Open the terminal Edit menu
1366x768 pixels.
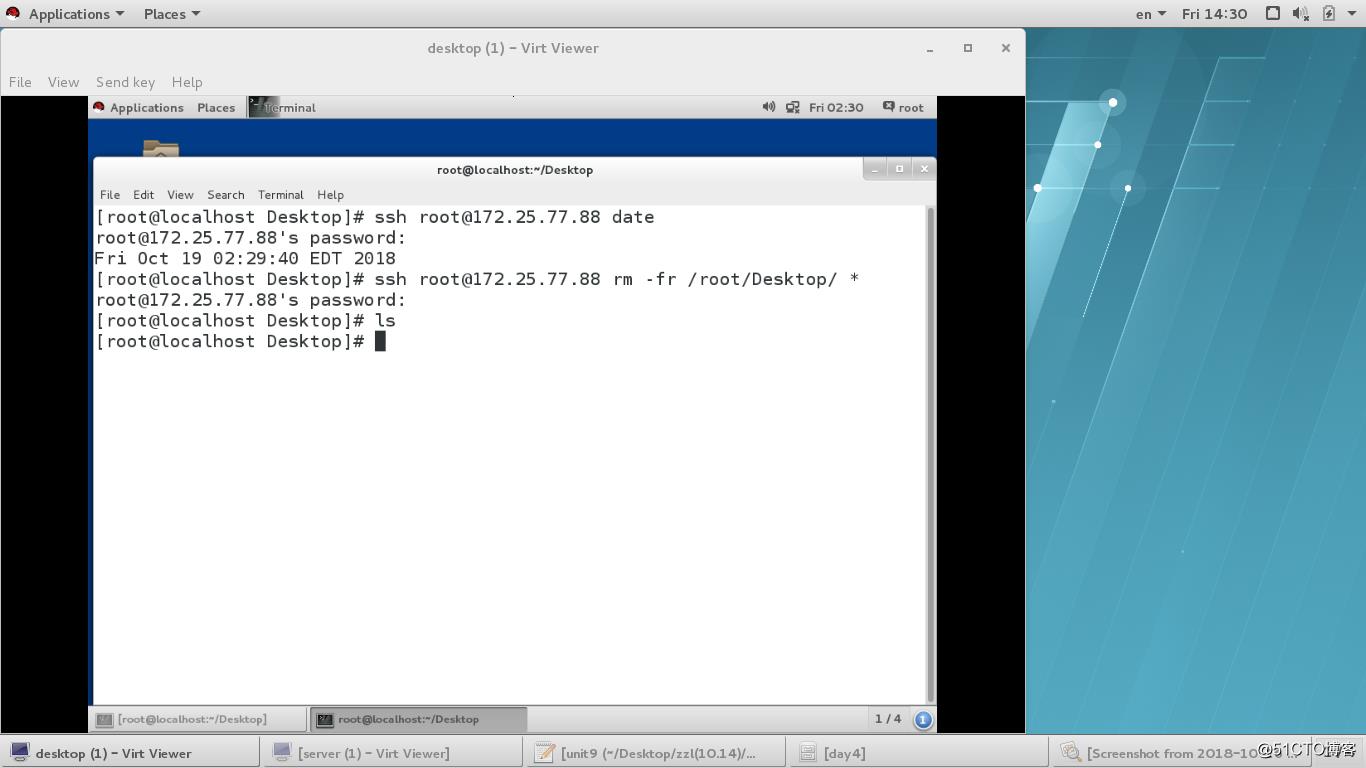point(144,195)
